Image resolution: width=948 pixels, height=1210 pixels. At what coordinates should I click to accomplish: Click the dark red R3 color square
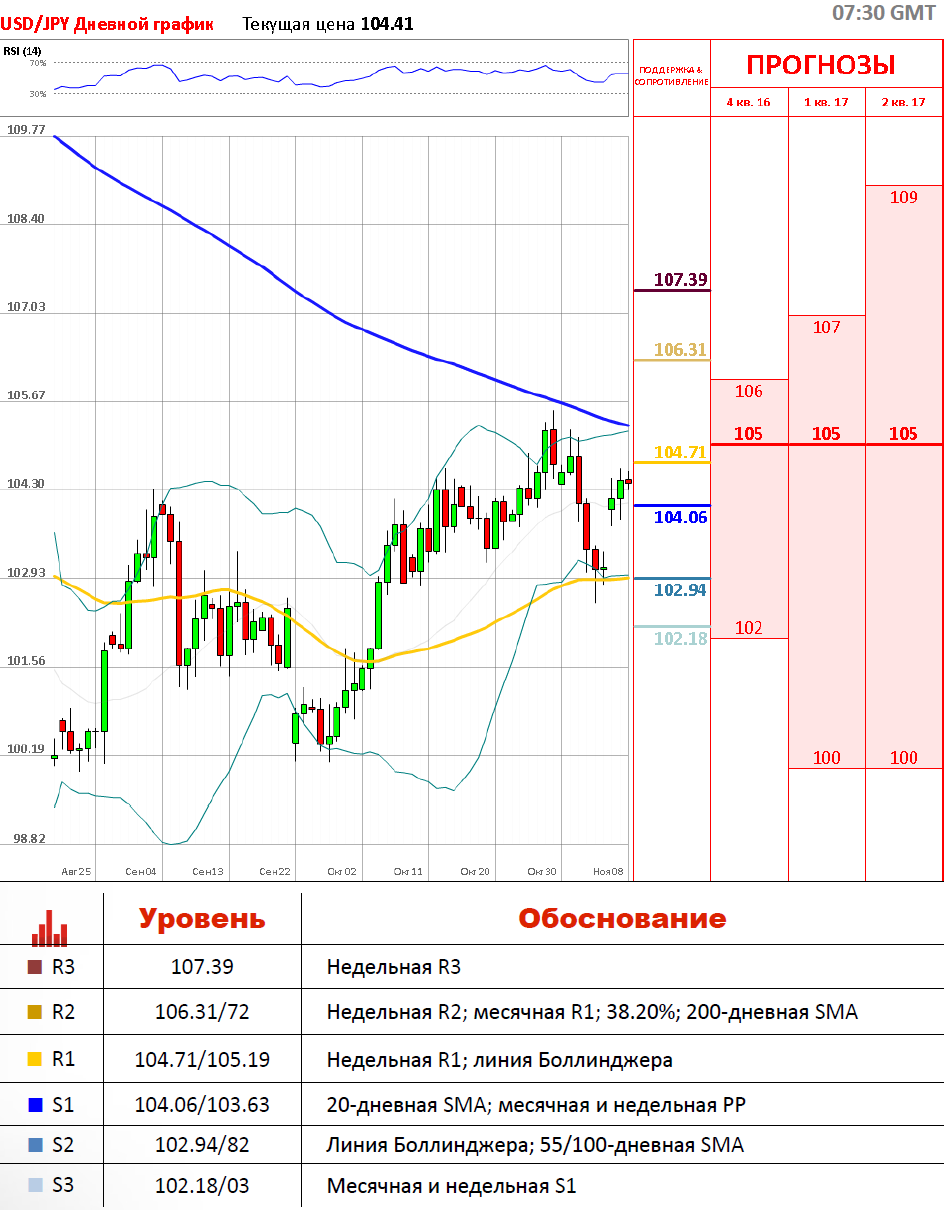35,967
